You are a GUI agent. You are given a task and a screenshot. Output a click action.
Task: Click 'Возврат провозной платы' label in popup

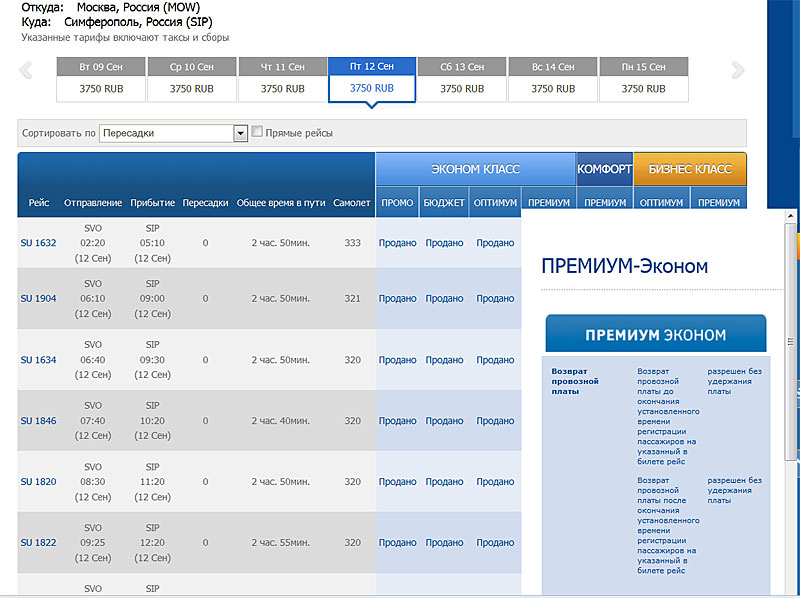pos(575,381)
